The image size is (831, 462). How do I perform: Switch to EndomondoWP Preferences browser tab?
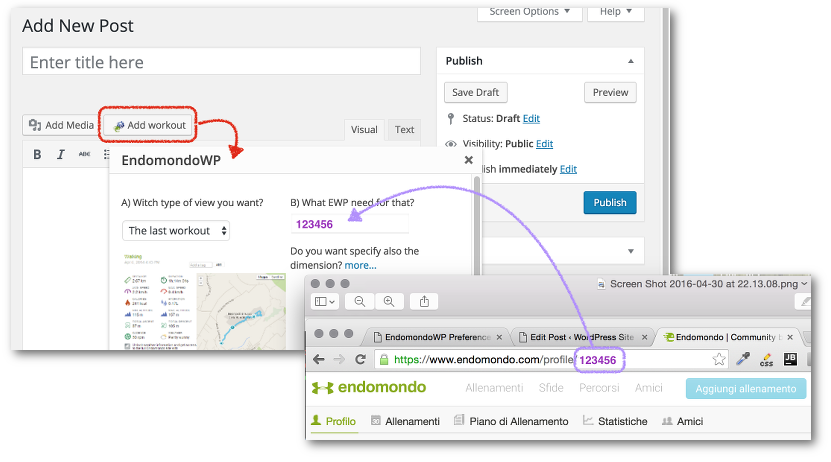[435, 337]
